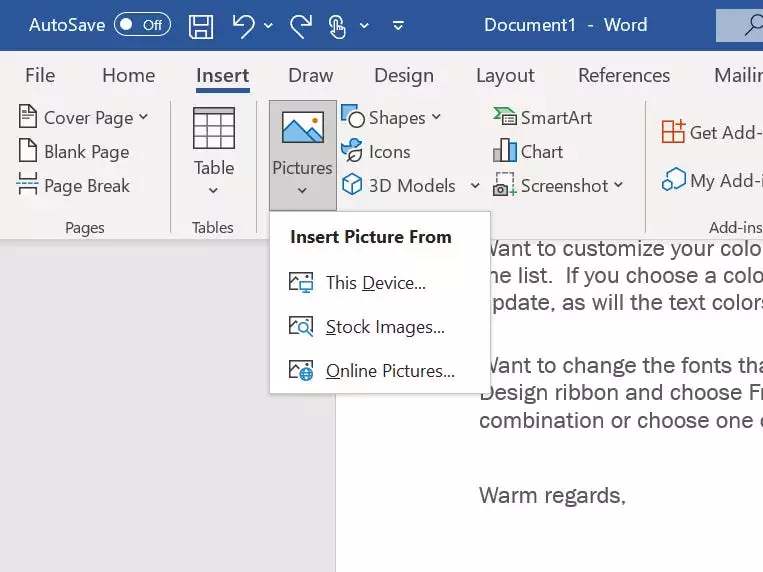Toggle the AutoSave switch
Viewport: 763px width, 572px height.
click(142, 25)
